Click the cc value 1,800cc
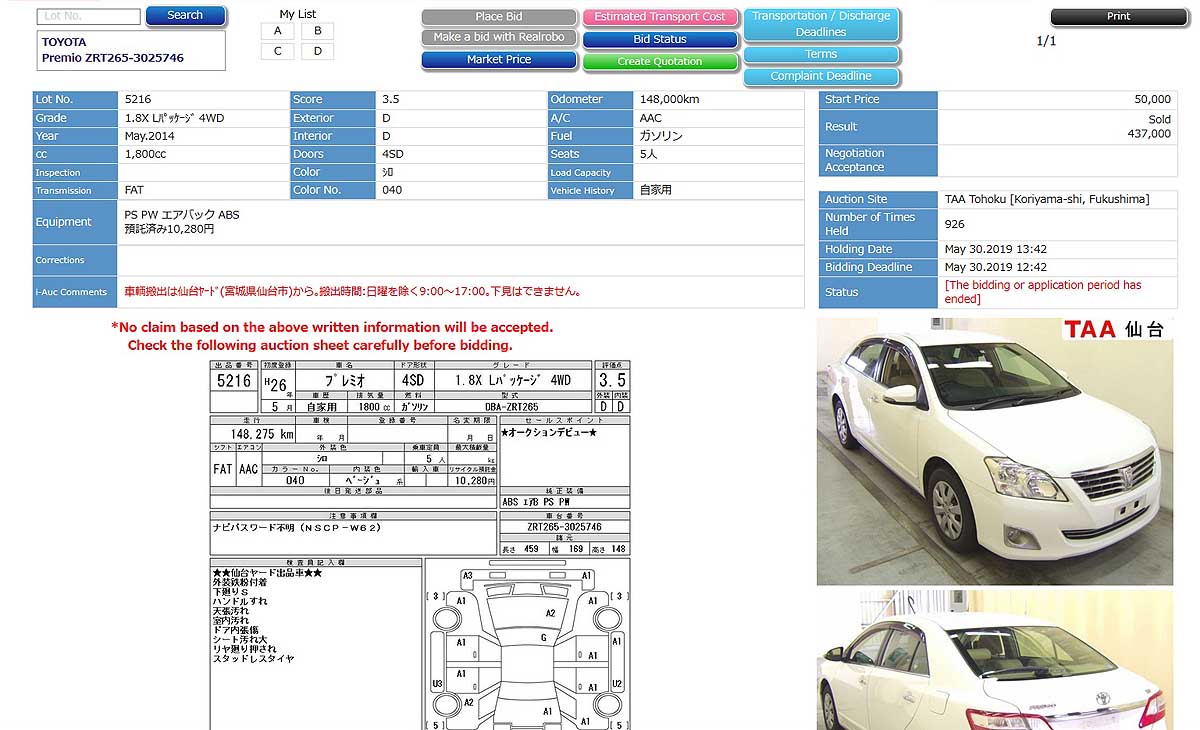 point(146,154)
